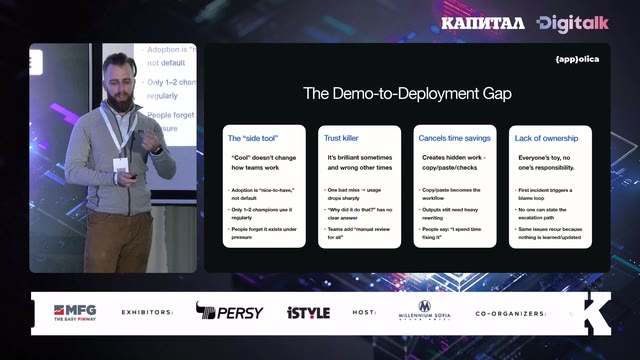Select the 'Cancels time savings' card heading

(x=454, y=138)
